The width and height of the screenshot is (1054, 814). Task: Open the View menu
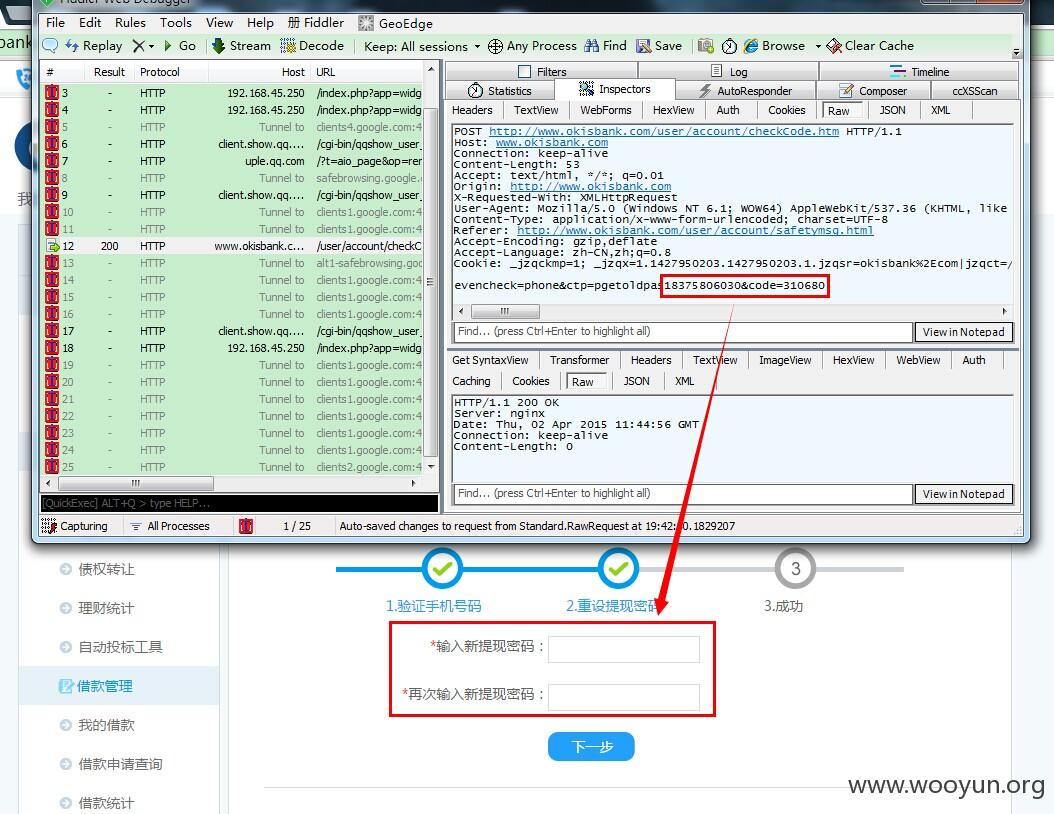219,23
